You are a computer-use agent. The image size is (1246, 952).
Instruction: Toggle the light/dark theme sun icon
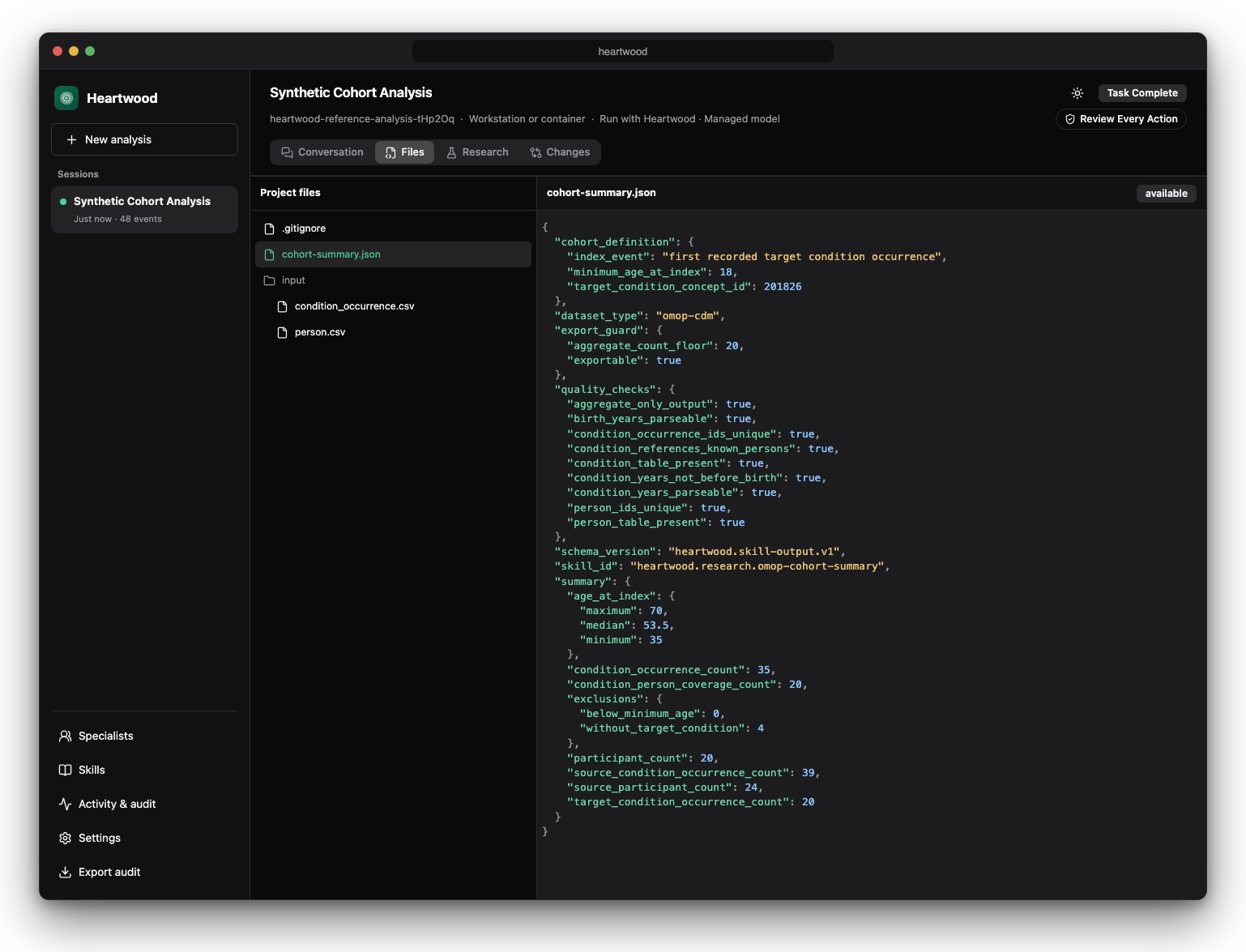(x=1077, y=93)
